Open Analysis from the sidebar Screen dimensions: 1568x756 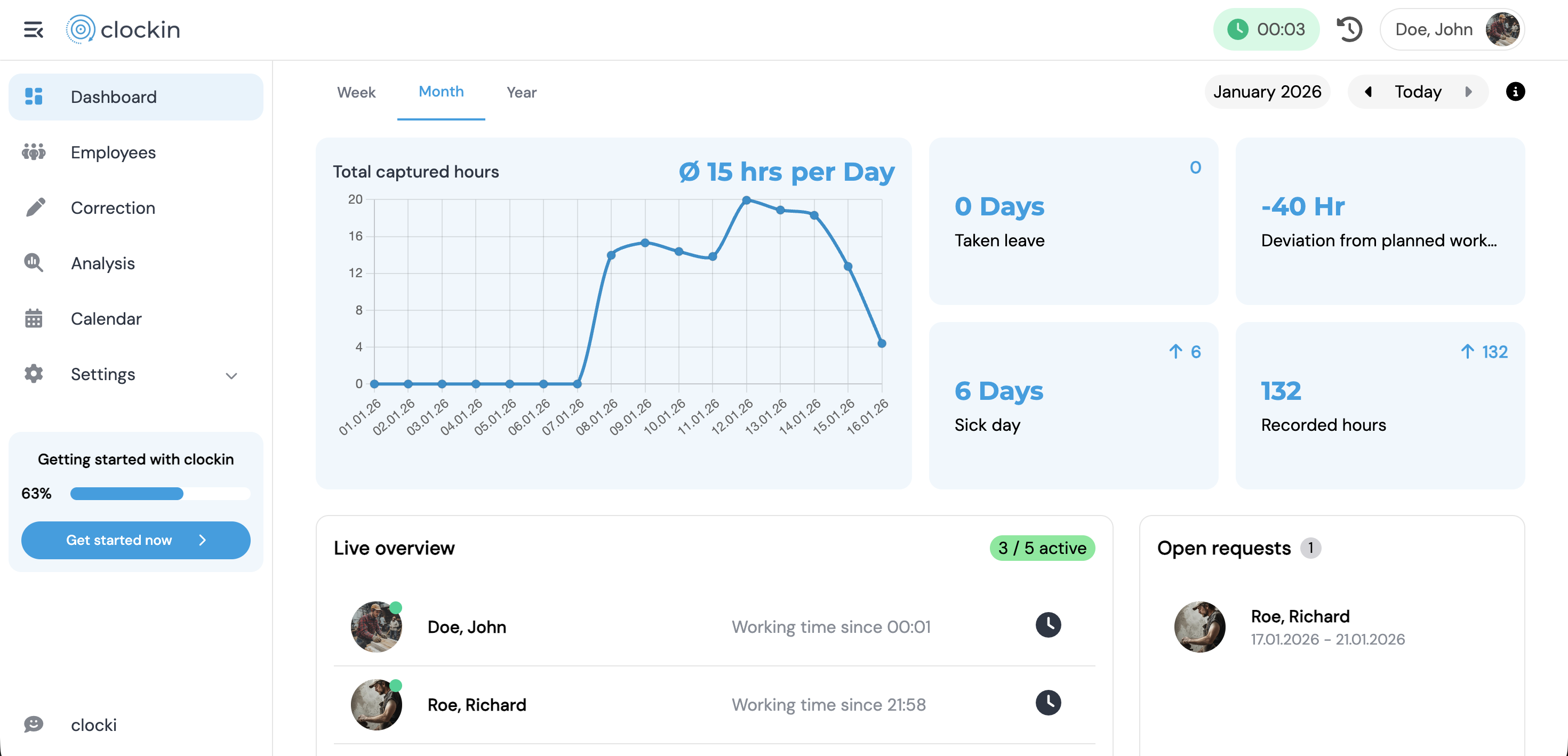coord(102,263)
